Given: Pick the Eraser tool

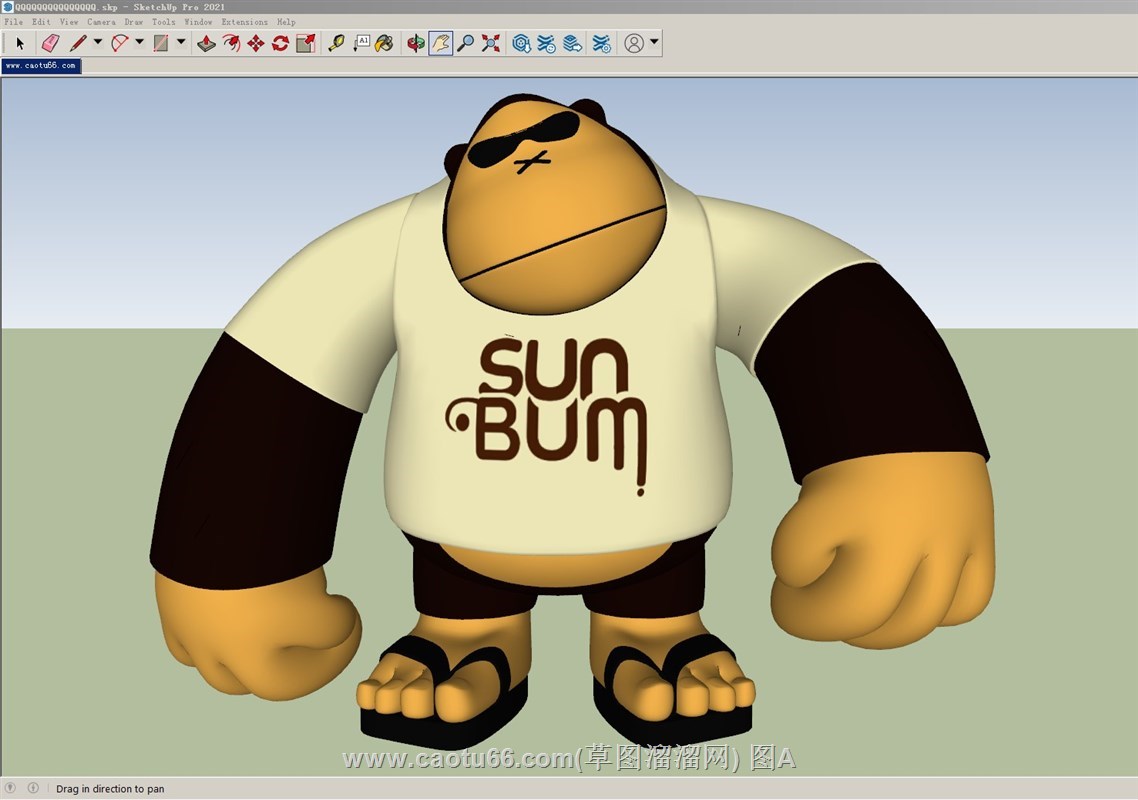Looking at the screenshot, I should (50, 44).
